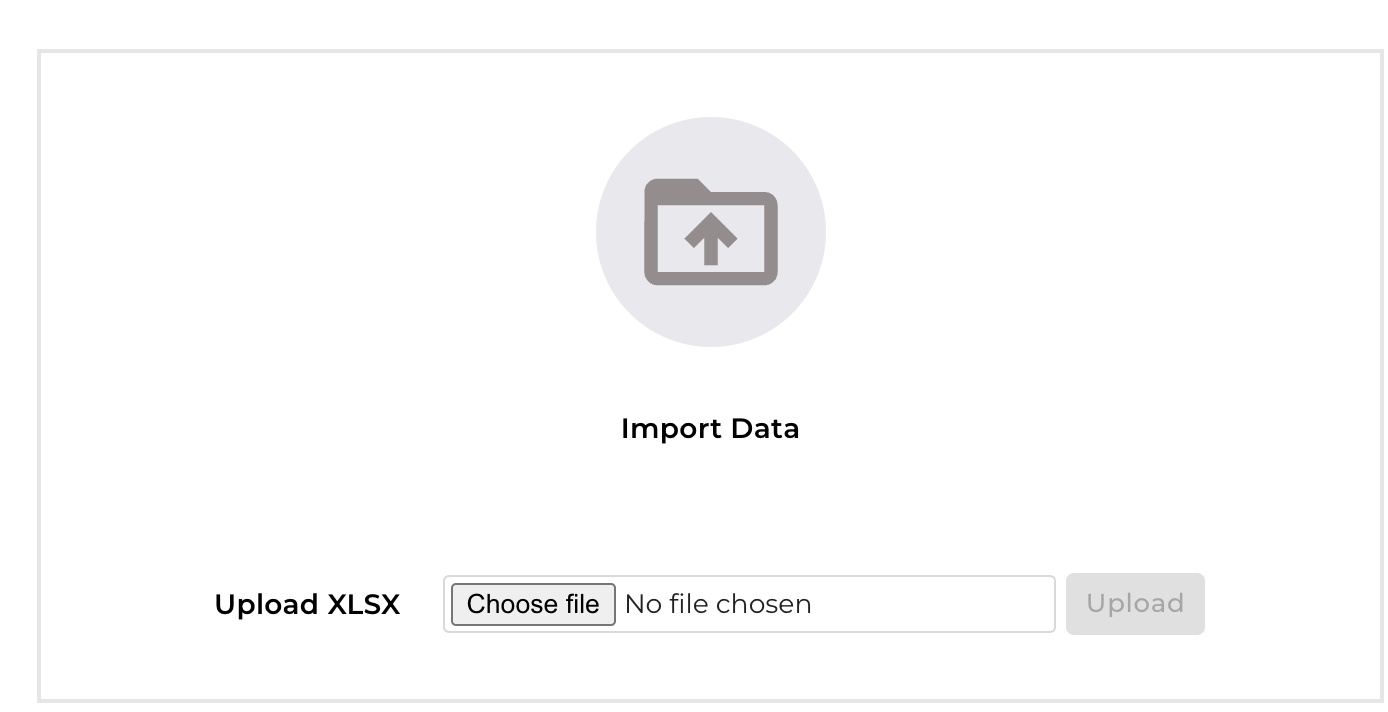Click the 'No file chosen' text

pyautogui.click(x=718, y=604)
